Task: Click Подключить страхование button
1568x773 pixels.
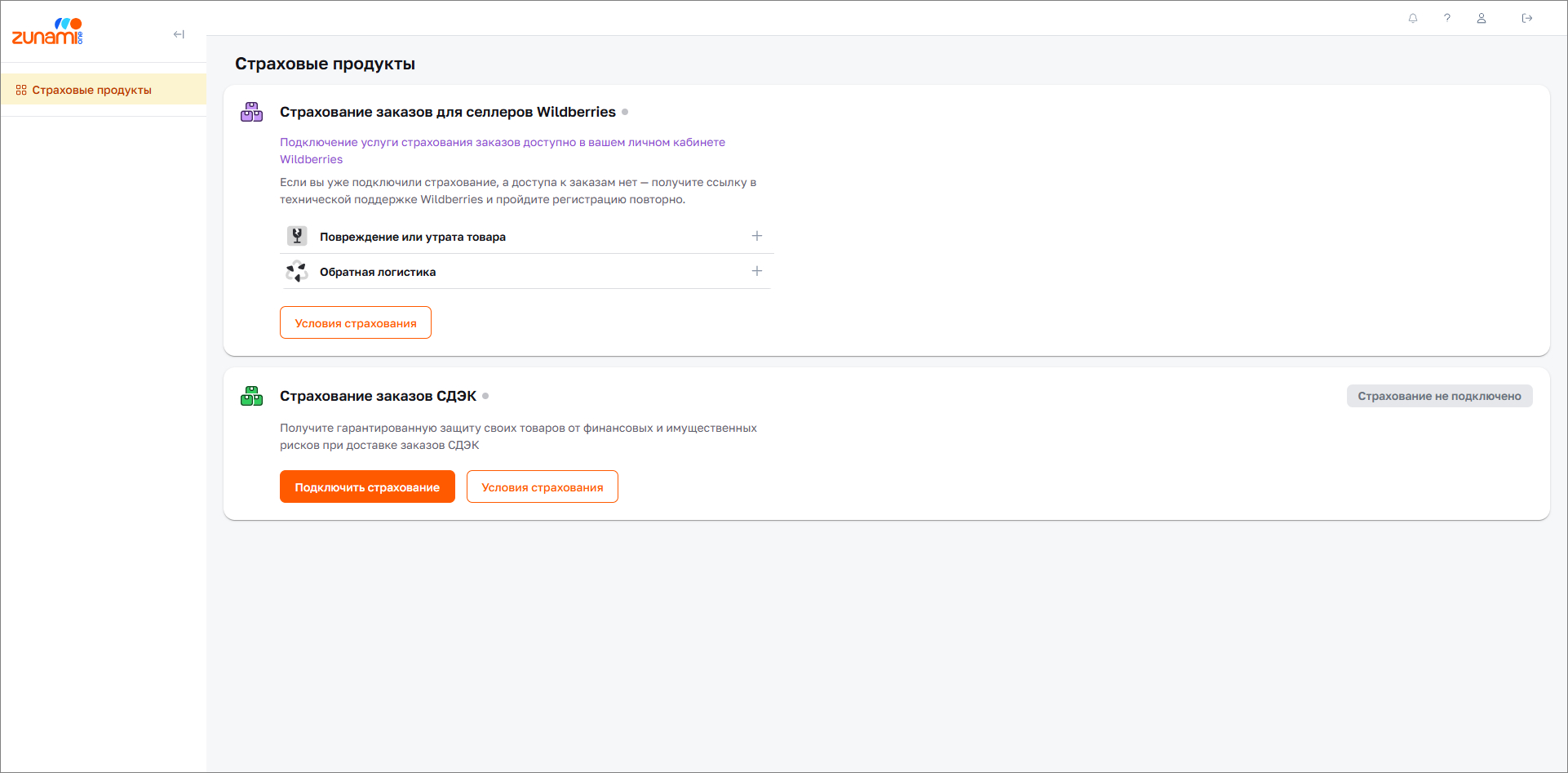Action: pos(367,487)
